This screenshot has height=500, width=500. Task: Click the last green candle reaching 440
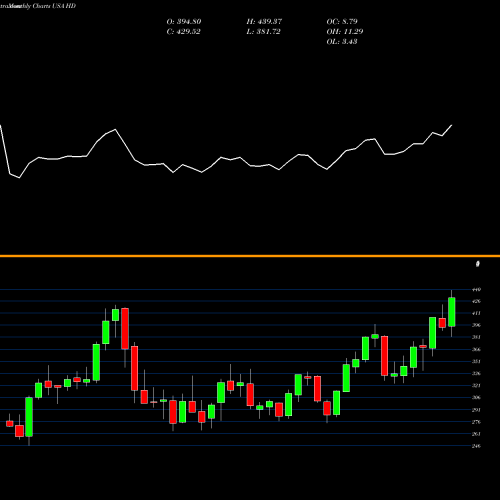pos(452,312)
